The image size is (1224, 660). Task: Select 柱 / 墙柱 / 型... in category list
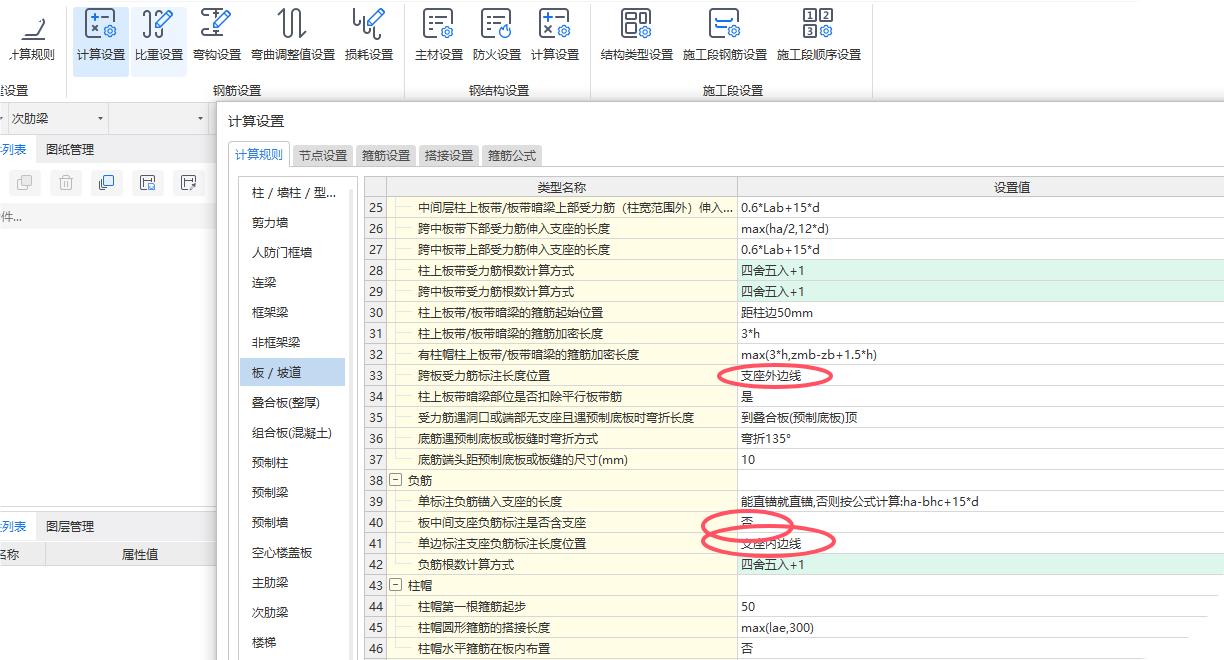tap(293, 193)
